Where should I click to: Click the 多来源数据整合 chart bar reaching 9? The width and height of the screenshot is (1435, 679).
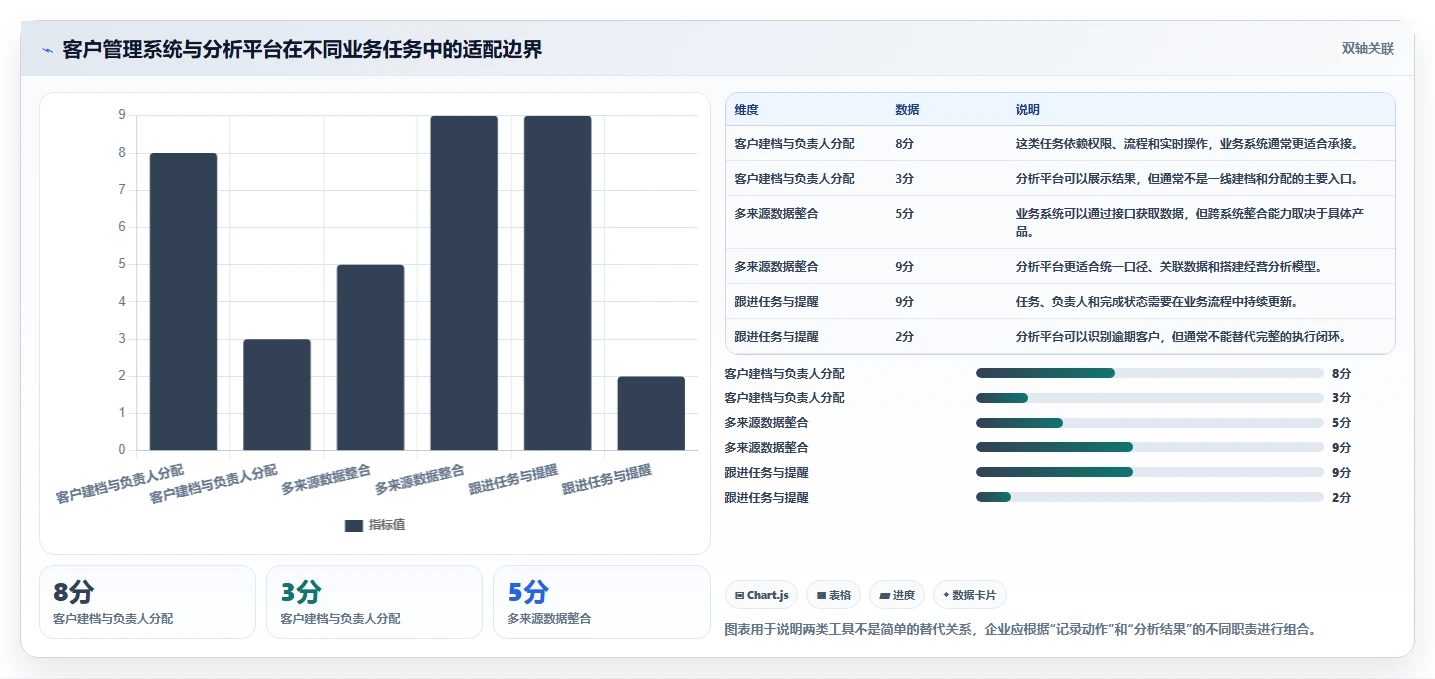point(464,283)
